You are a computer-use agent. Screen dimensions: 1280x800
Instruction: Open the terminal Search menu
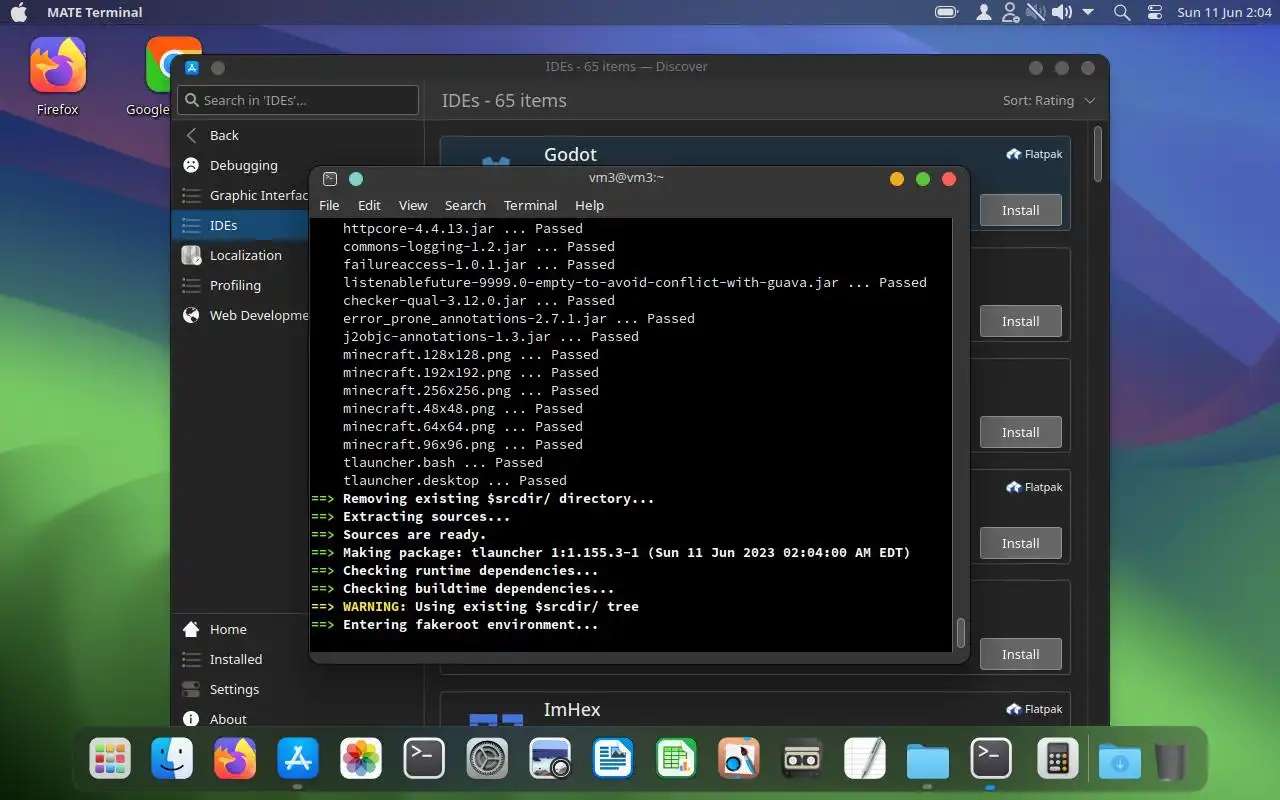click(465, 205)
